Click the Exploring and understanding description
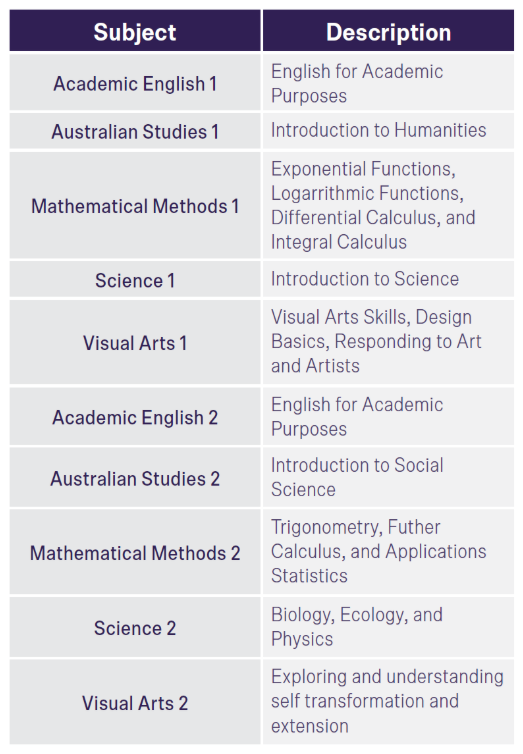The height and width of the screenshot is (754, 523). tap(387, 701)
